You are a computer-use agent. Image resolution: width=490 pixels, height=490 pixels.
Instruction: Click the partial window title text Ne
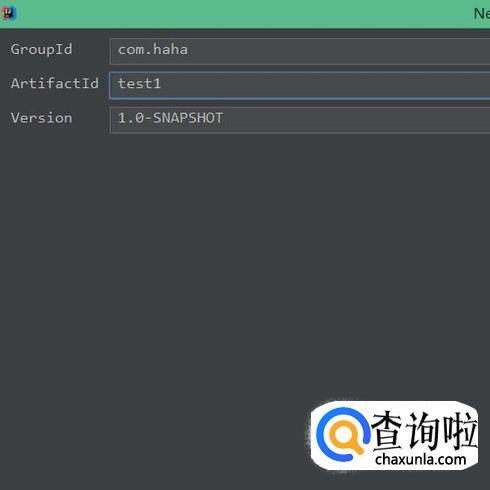[482, 14]
